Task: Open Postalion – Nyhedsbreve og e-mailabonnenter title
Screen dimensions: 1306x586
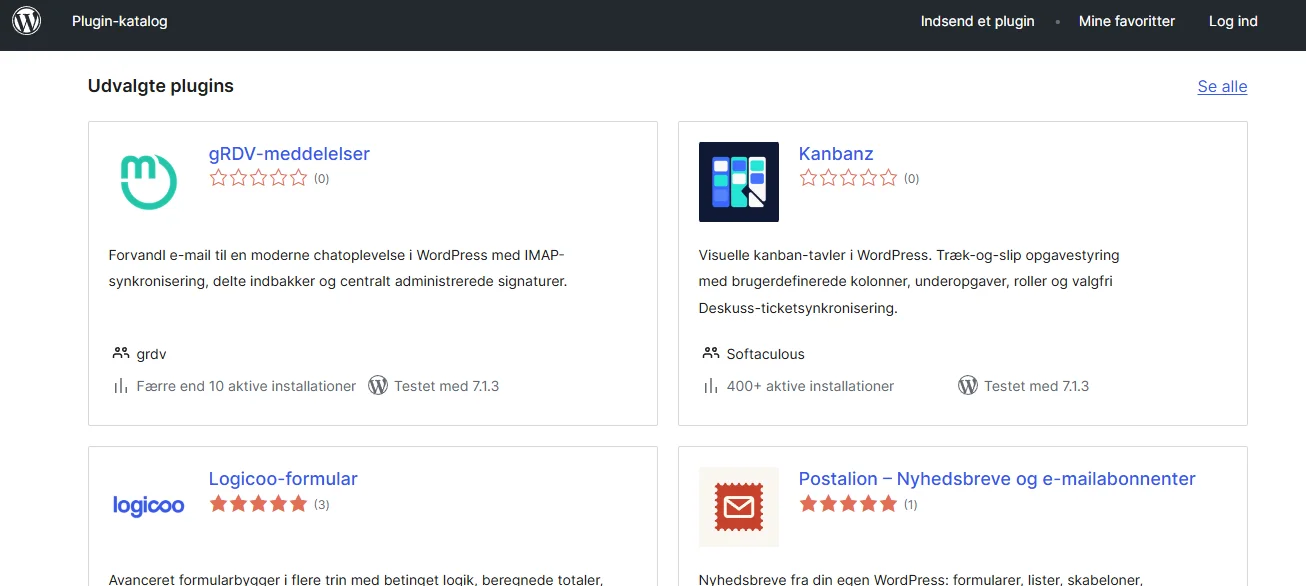Action: pos(997,479)
